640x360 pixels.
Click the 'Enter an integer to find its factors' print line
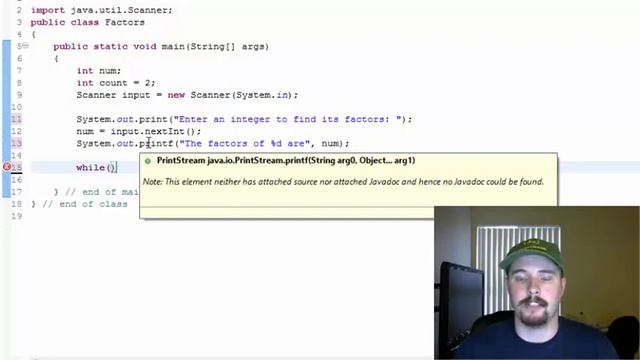tap(244, 119)
